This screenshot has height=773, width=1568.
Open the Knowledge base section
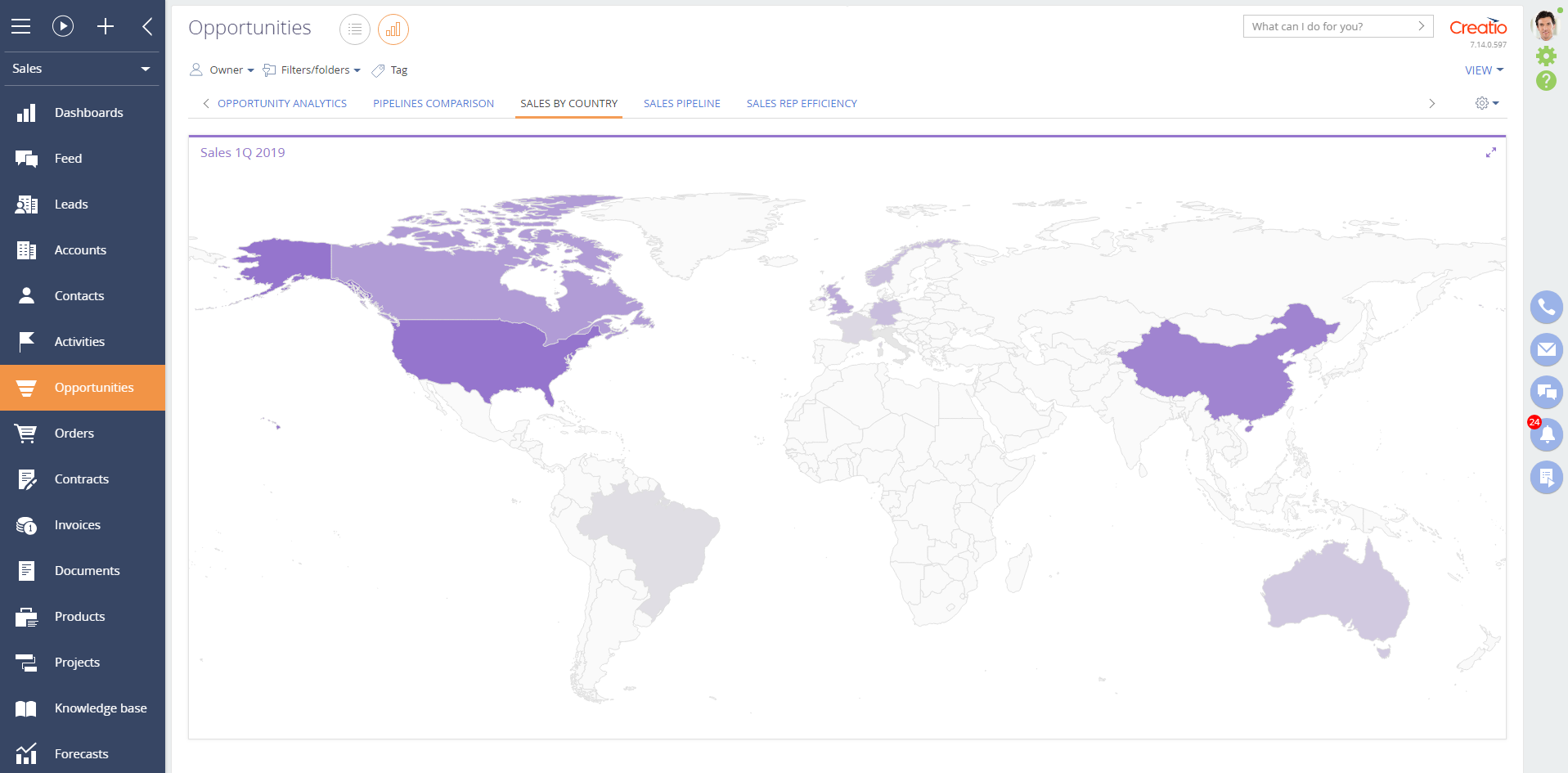point(101,708)
